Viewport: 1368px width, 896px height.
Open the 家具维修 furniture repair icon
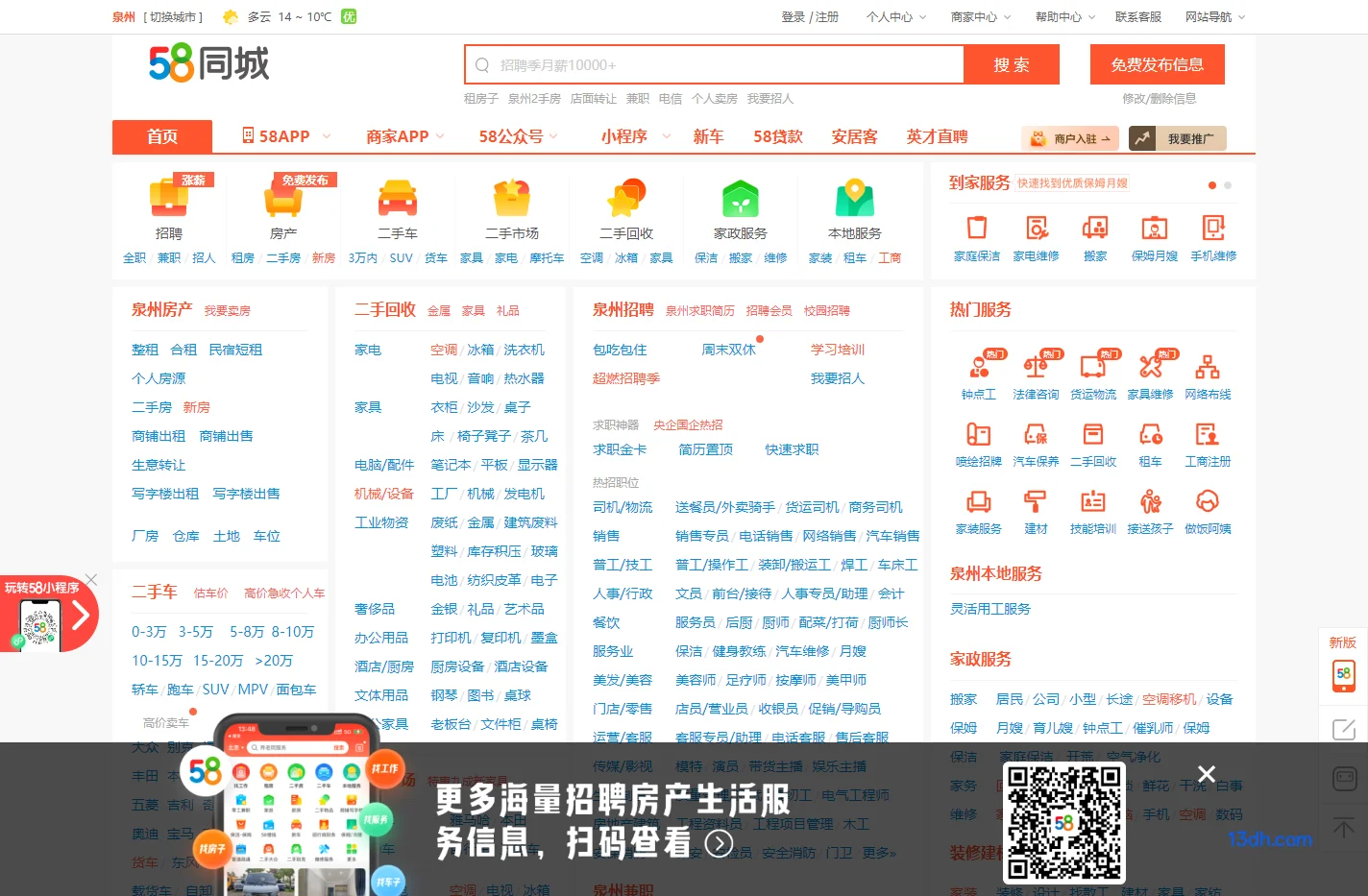(1151, 366)
